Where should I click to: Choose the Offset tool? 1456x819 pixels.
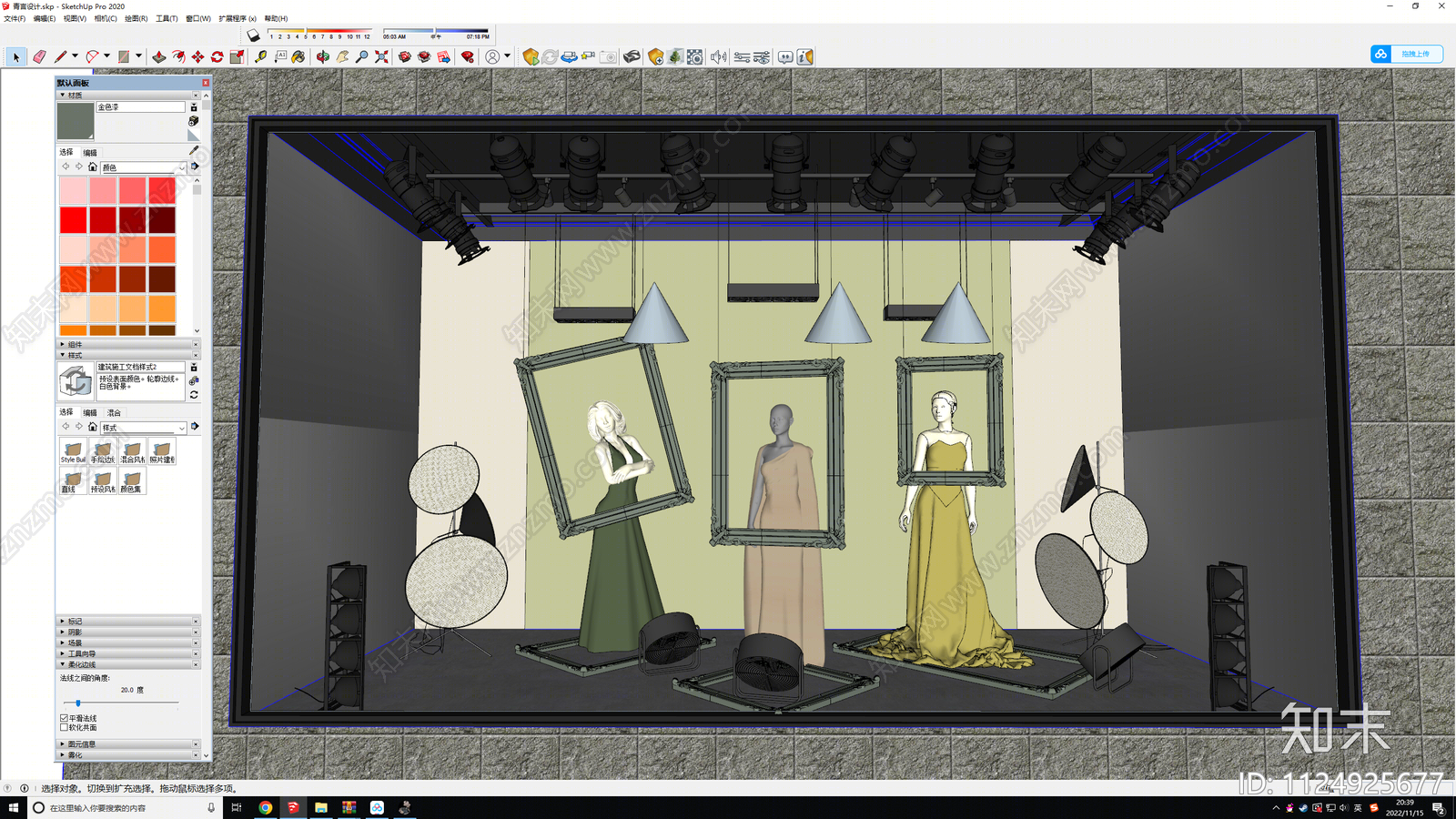pos(178,56)
